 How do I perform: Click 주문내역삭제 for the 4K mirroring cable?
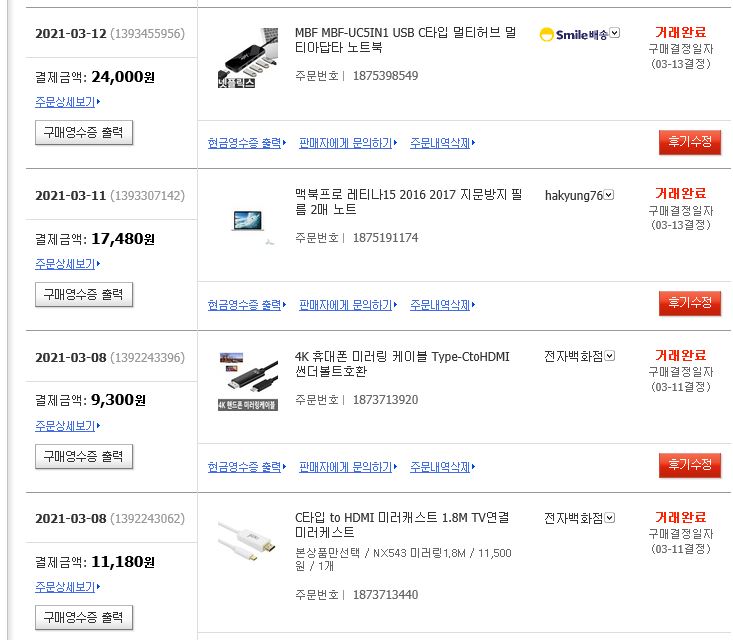point(441,467)
